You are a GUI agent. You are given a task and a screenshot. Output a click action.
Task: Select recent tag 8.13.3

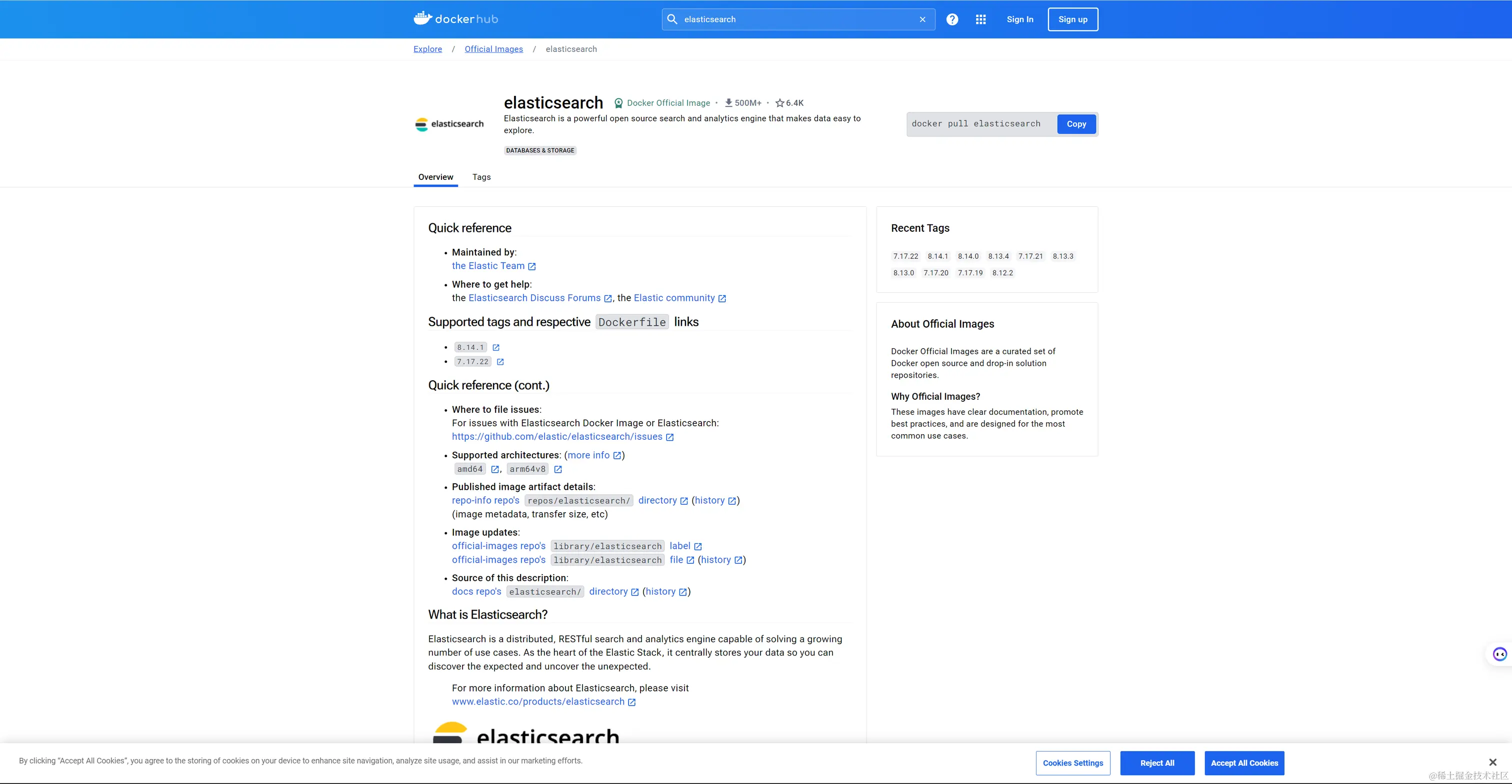coord(1062,256)
